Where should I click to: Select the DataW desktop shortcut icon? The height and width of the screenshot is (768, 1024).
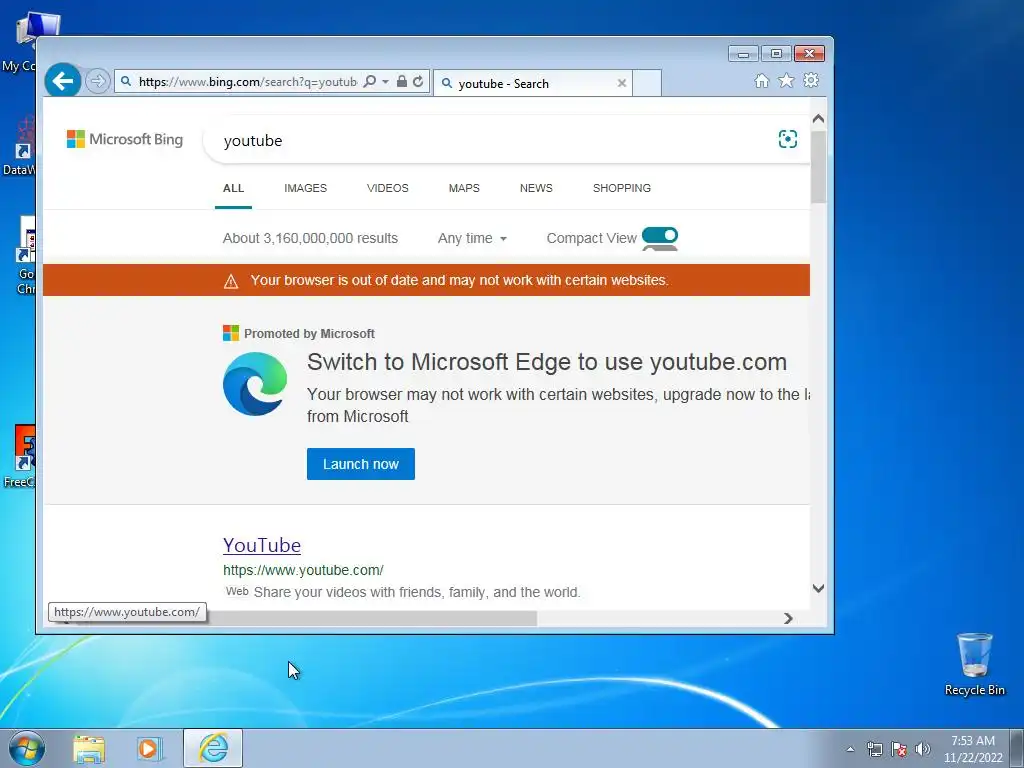20,147
